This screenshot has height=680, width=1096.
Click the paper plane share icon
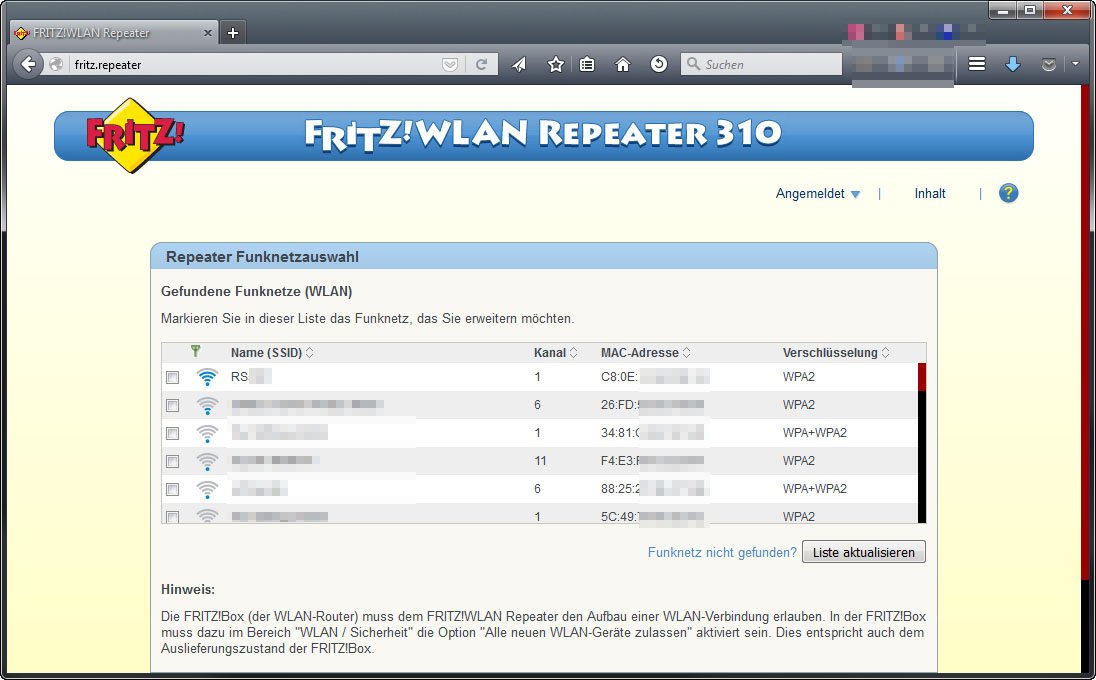[519, 64]
